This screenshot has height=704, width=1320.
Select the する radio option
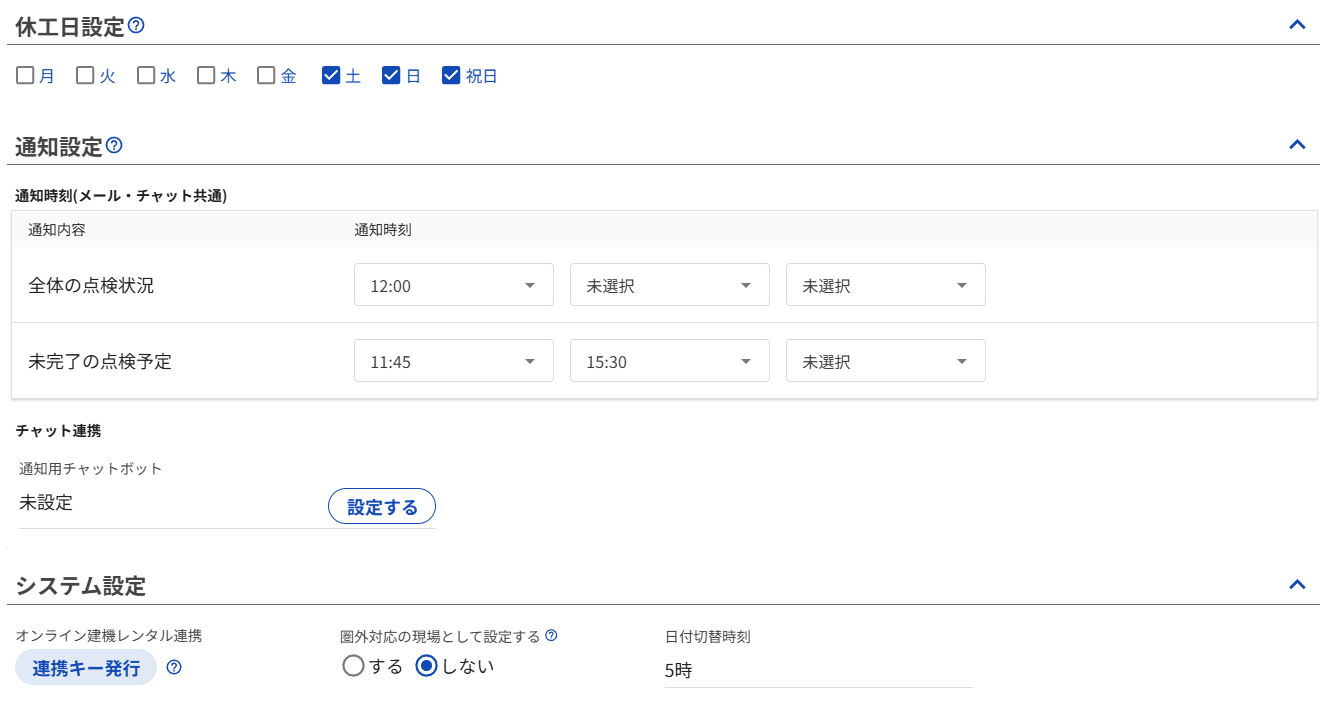click(x=353, y=666)
